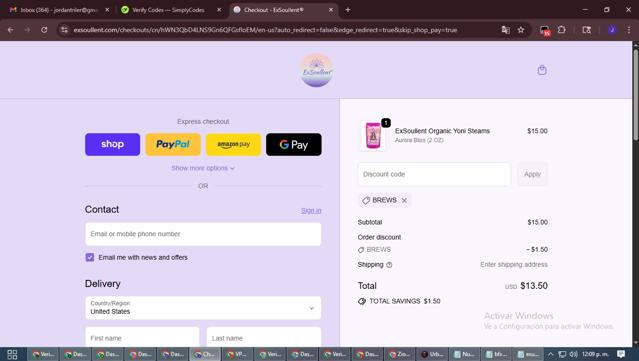Open a new browser tab
This screenshot has width=639, height=361.
[348, 10]
